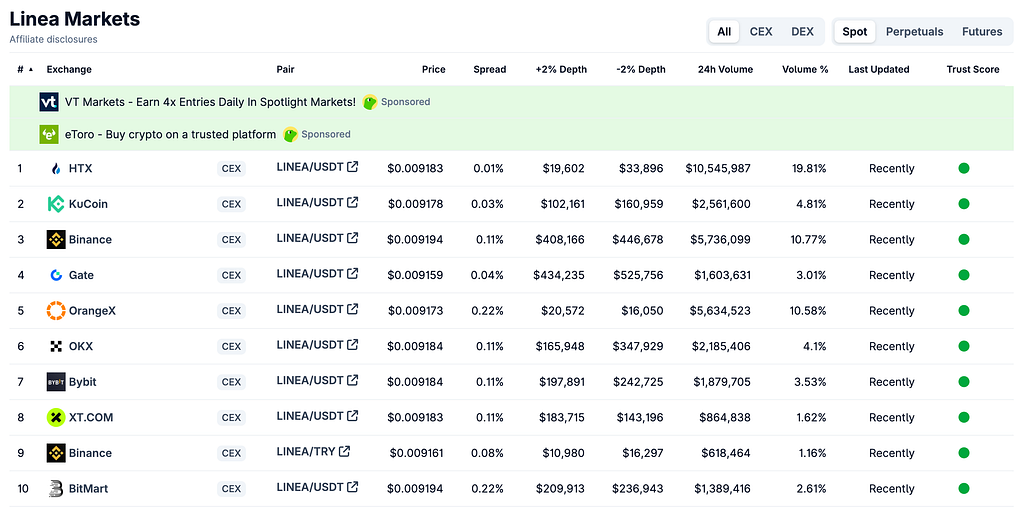Open external link icon for HTX LINEA/USDT
Image resolution: width=1024 pixels, height=517 pixels.
[353, 167]
